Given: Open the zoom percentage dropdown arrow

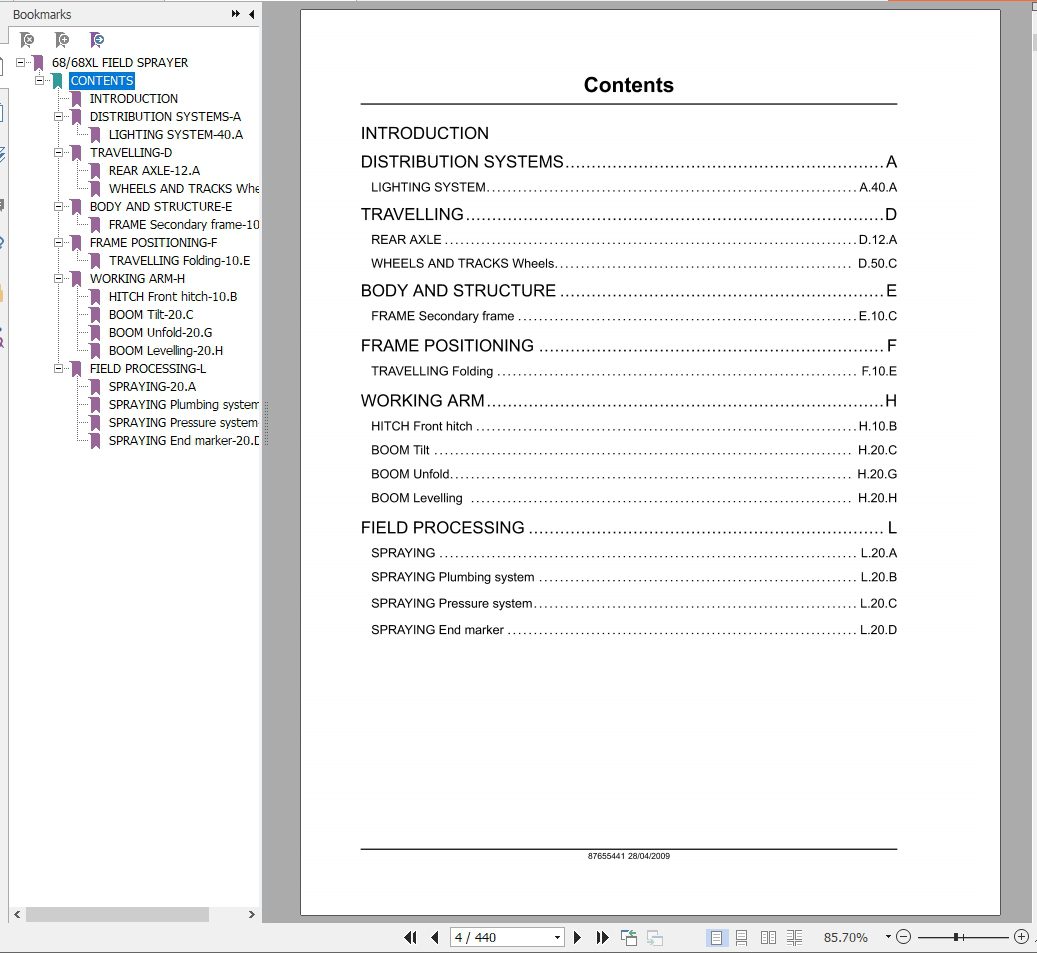Looking at the screenshot, I should [888, 936].
